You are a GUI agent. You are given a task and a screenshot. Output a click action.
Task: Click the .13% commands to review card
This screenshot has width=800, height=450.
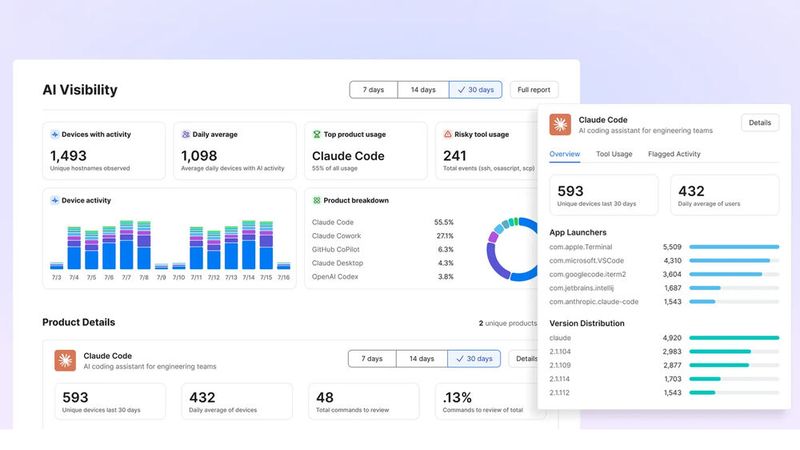490,402
